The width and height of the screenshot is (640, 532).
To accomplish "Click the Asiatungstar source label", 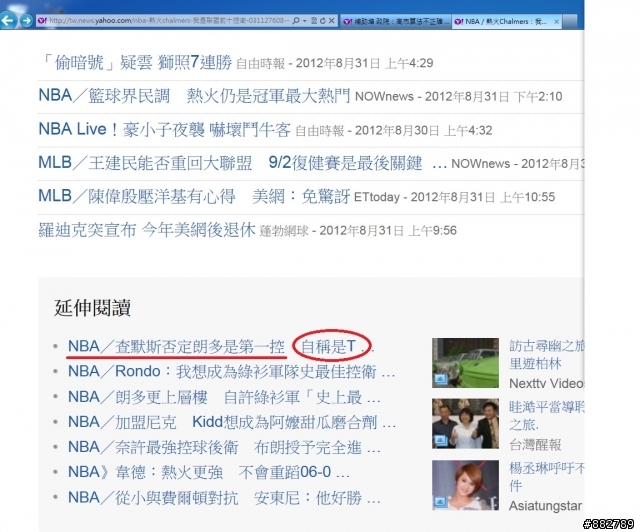I will (545, 506).
